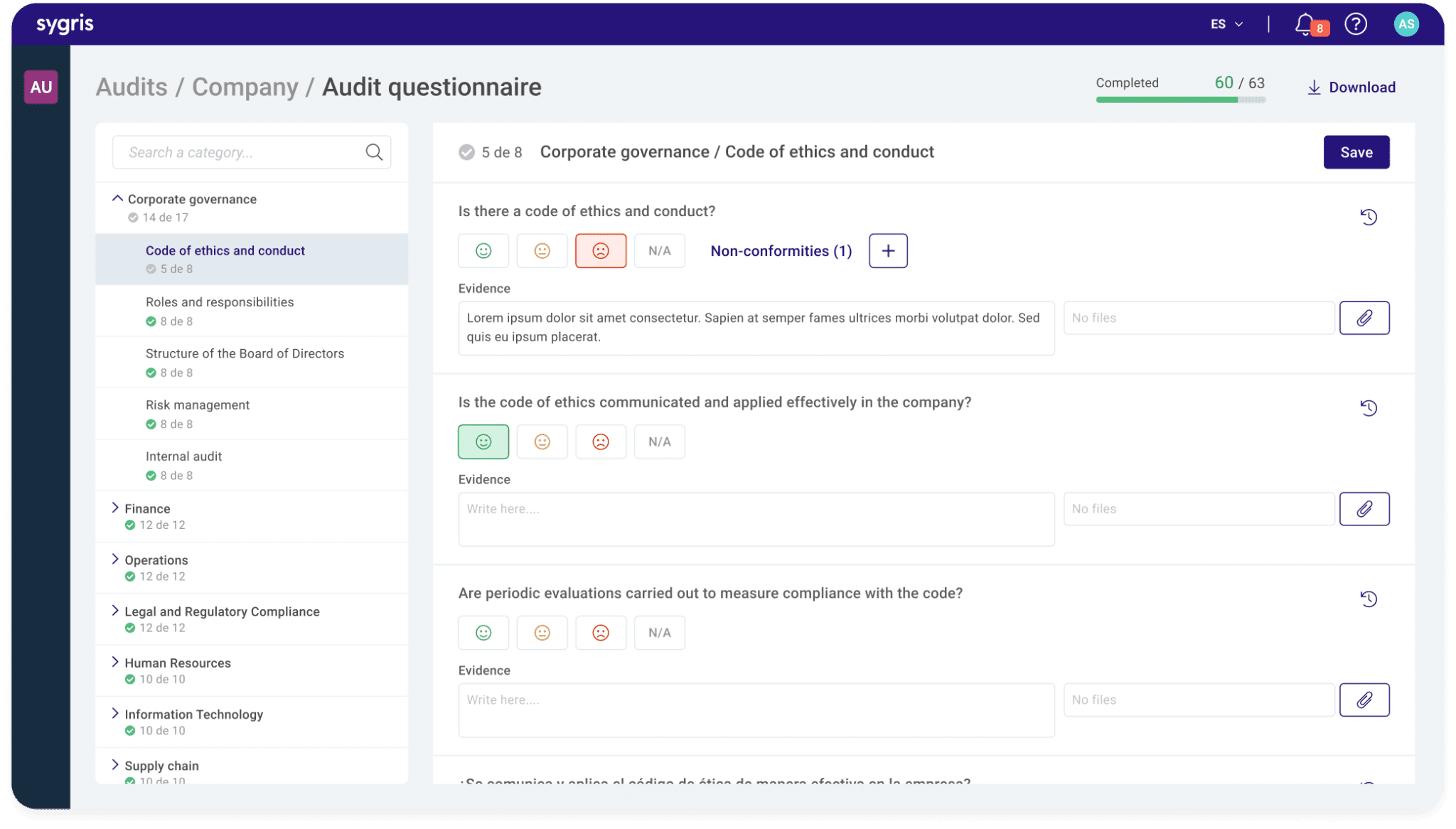Open Code of ethics and conduct section
This screenshot has width=1456, height=829.
252,259
